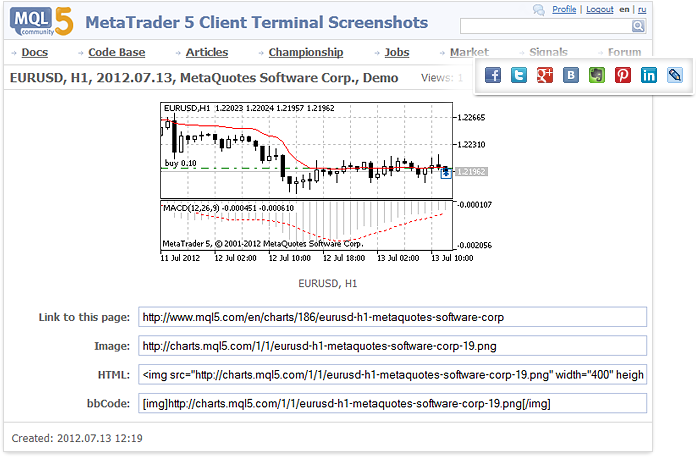Viewport: 696px width, 457px height.
Task: Select the Image URL field
Action: pyautogui.click(x=392, y=346)
